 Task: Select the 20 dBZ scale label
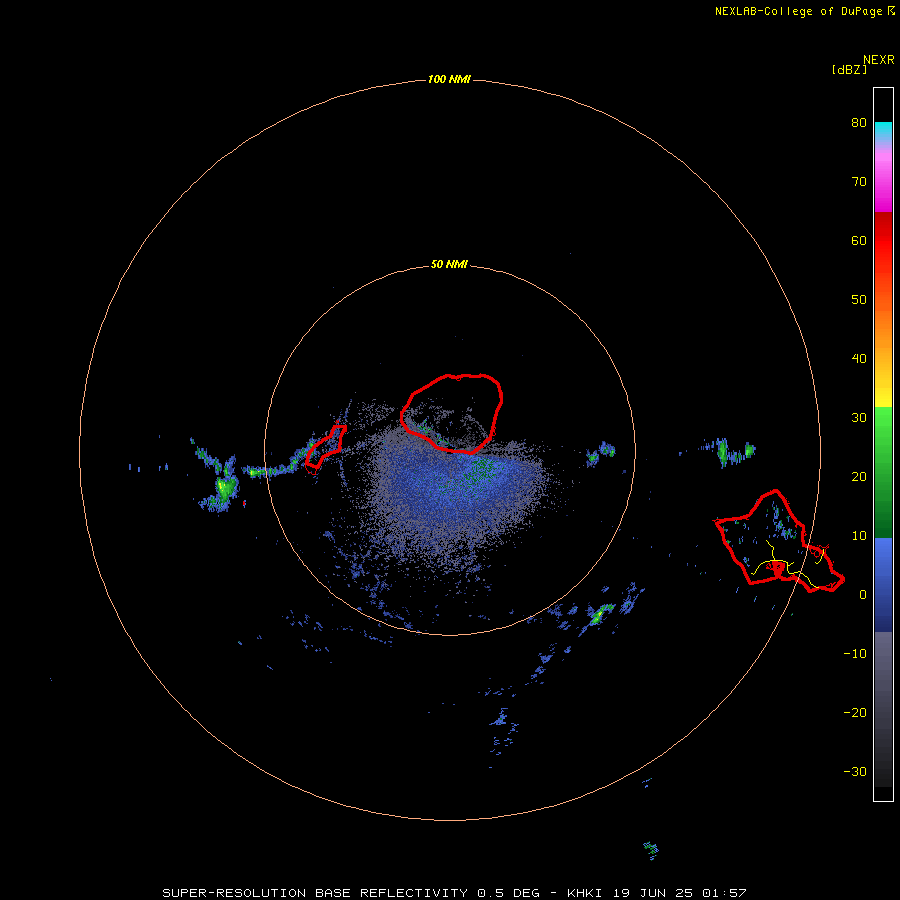[859, 477]
